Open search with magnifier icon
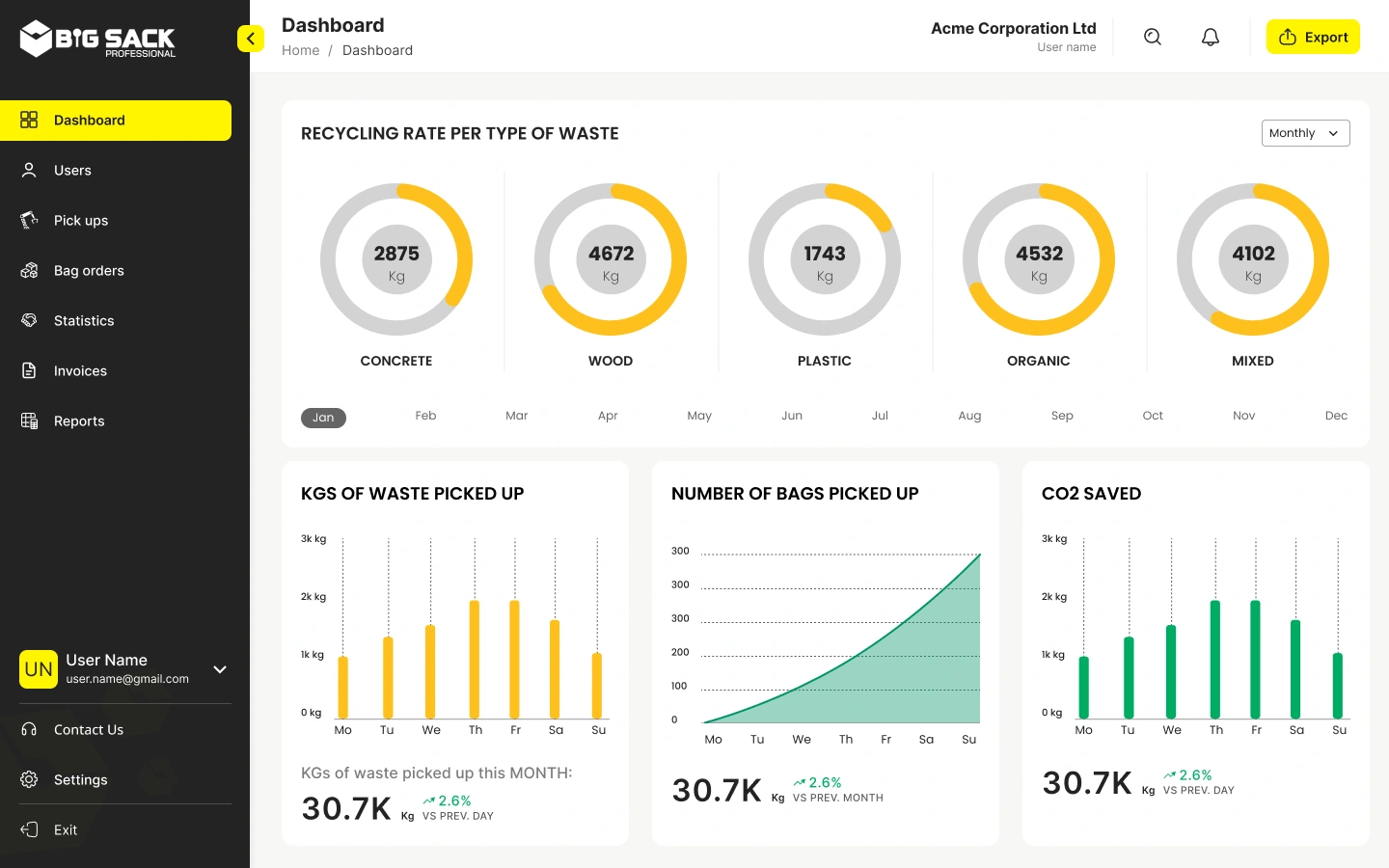Viewport: 1389px width, 868px height. click(1153, 37)
